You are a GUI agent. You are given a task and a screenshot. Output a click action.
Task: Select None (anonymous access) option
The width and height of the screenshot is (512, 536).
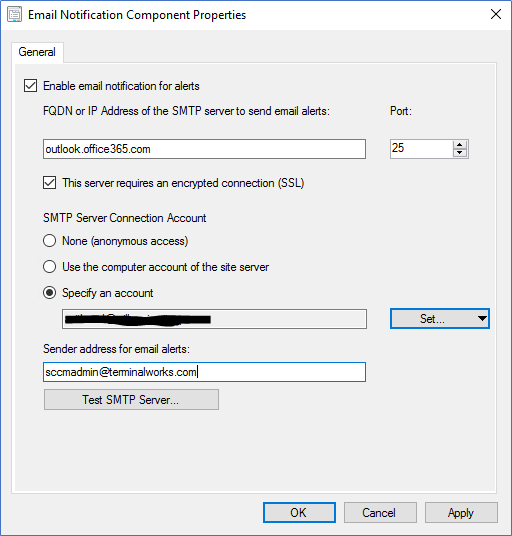click(50, 241)
